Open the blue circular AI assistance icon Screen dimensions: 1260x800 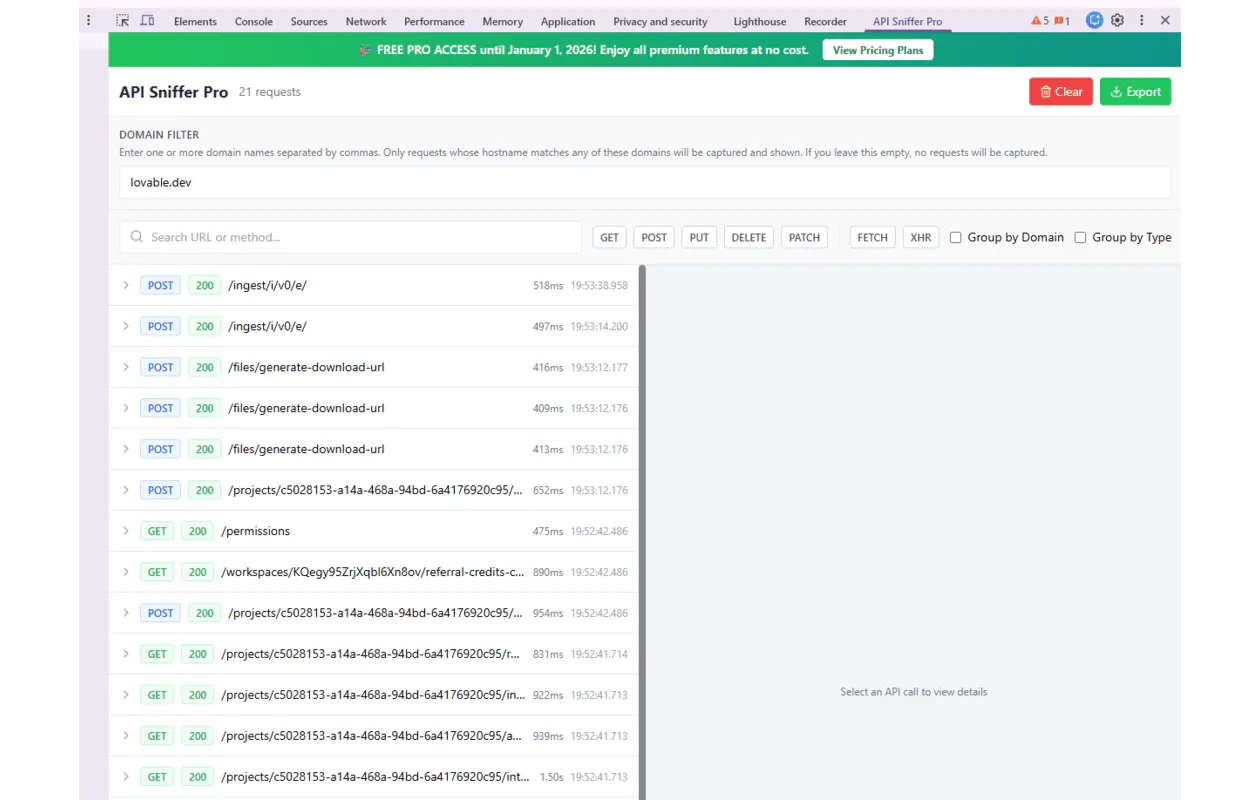[1095, 20]
